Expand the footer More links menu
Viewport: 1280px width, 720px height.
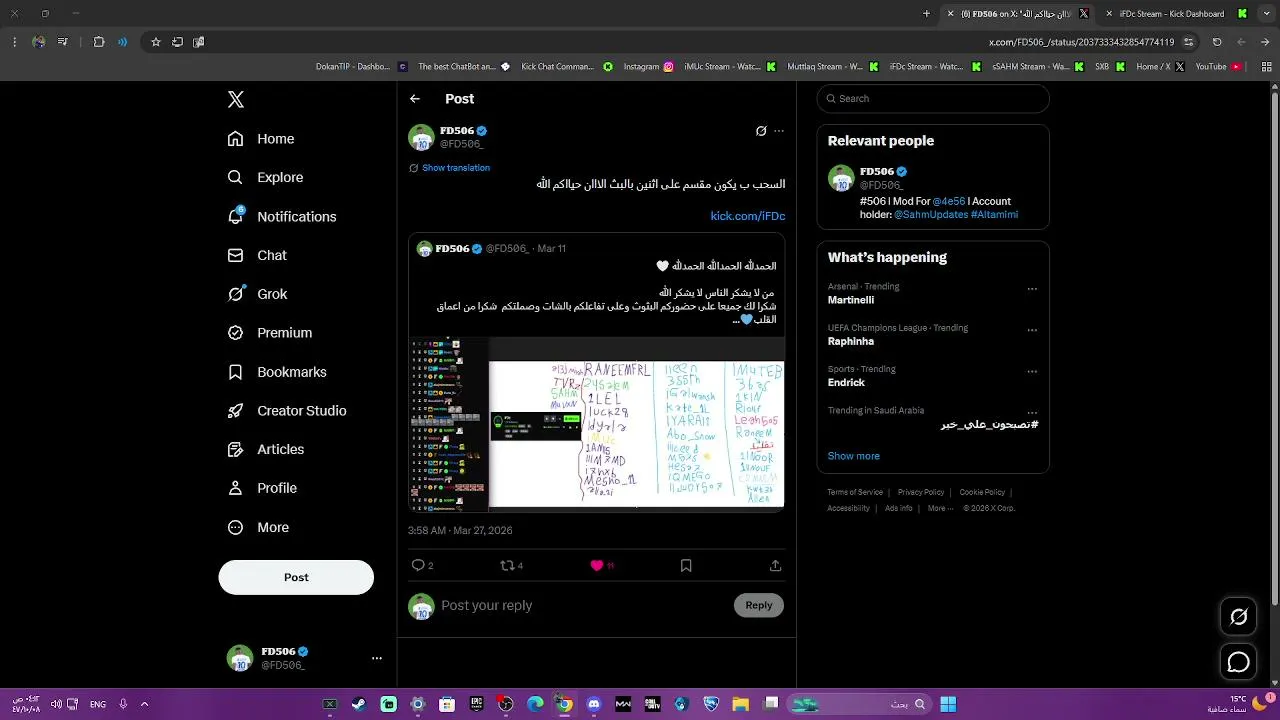click(940, 508)
